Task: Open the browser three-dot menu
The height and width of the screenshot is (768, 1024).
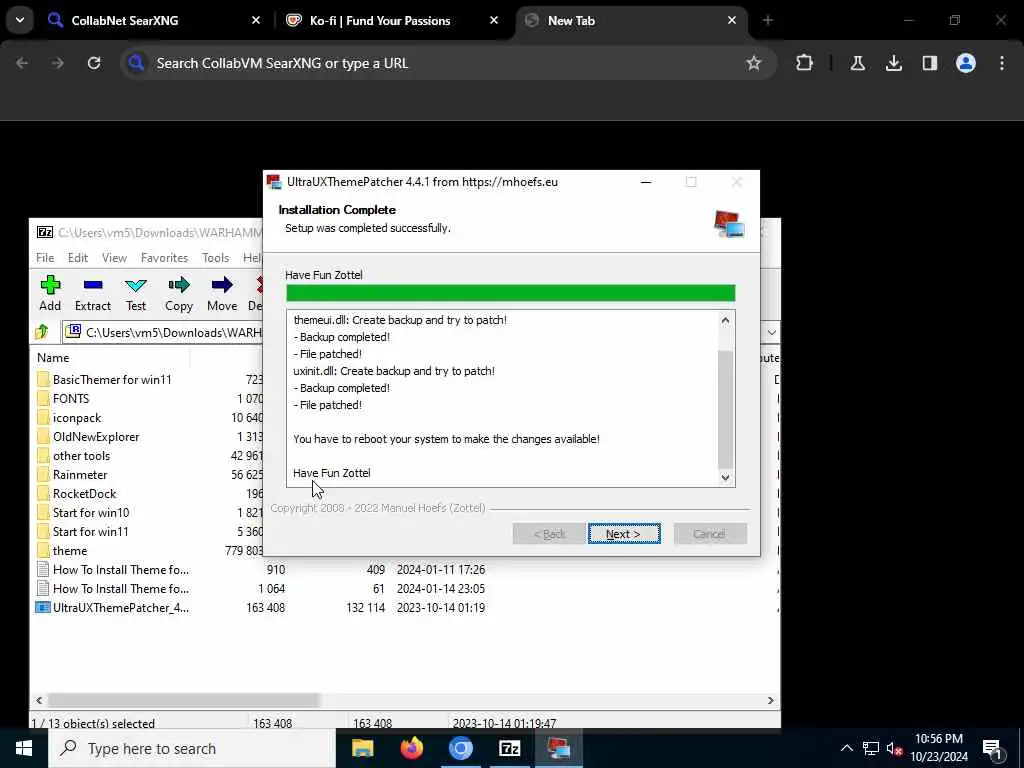Action: tap(1002, 63)
